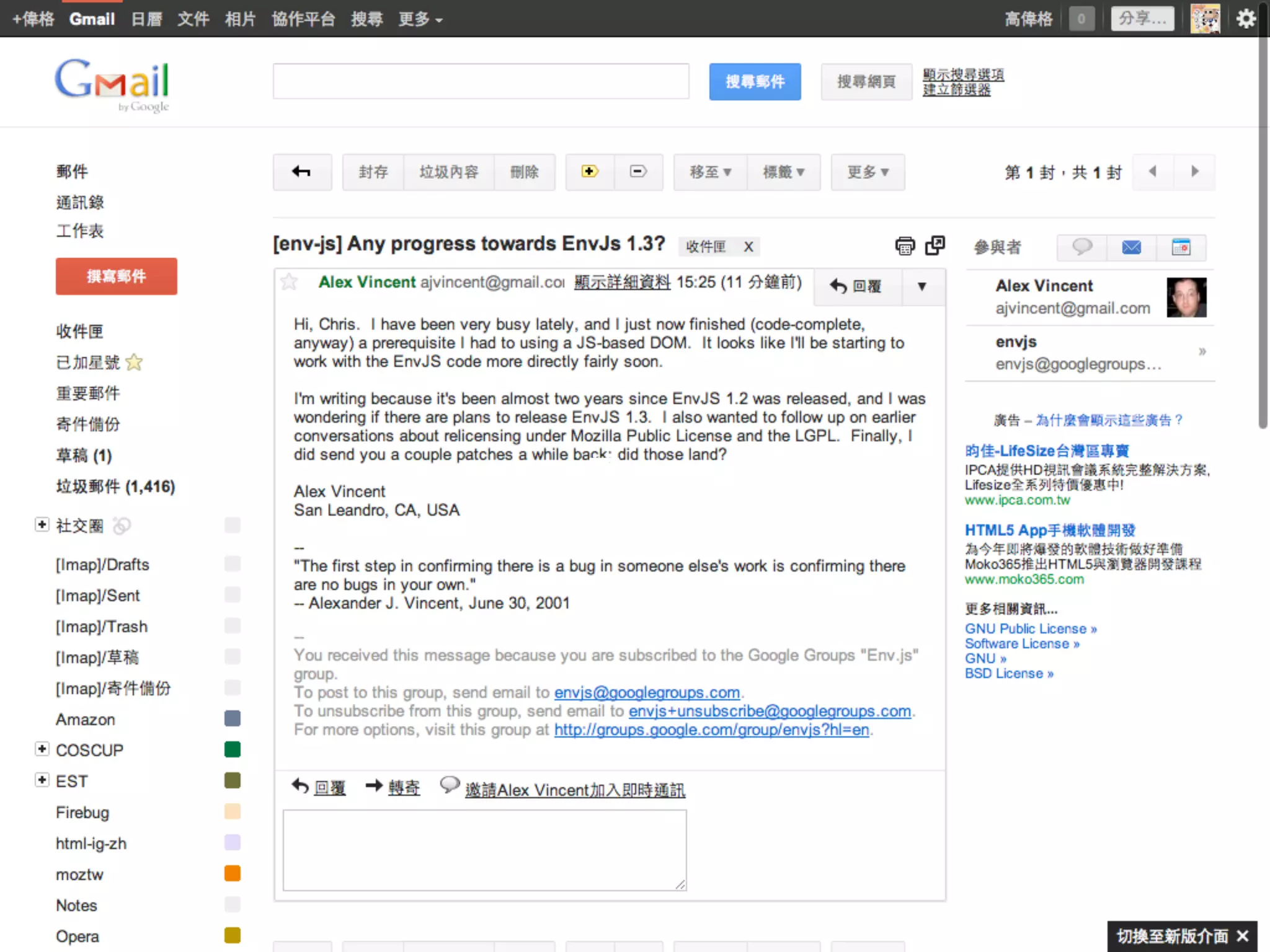Image resolution: width=1270 pixels, height=952 pixels.
Task: Open message in new window icon
Action: pos(935,245)
